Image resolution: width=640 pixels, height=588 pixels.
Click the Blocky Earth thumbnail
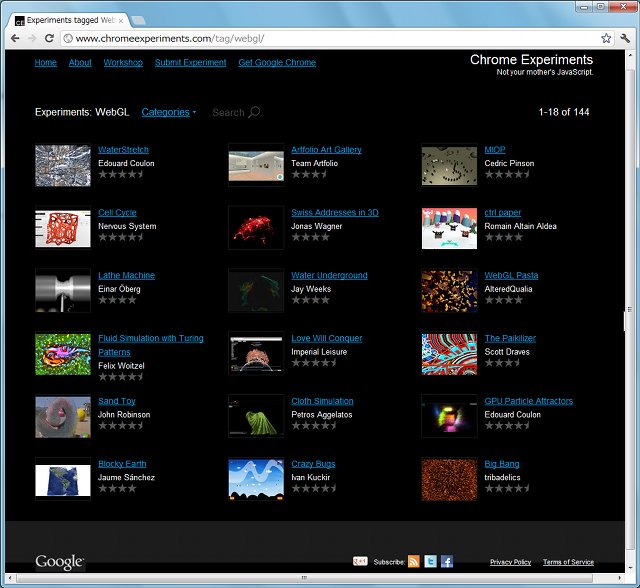[63, 479]
